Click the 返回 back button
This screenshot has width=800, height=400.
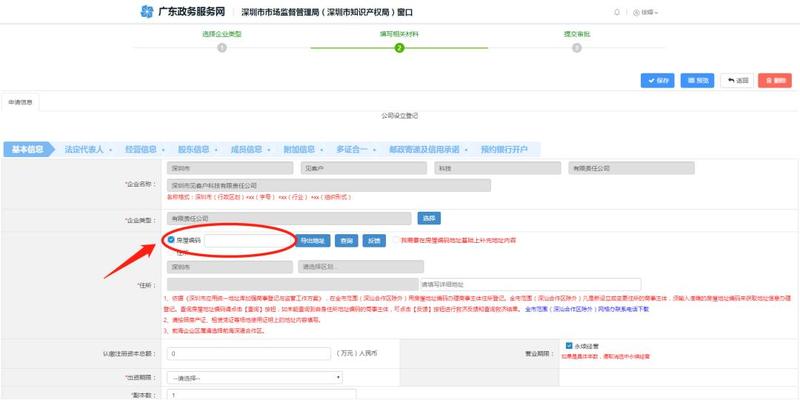737,80
